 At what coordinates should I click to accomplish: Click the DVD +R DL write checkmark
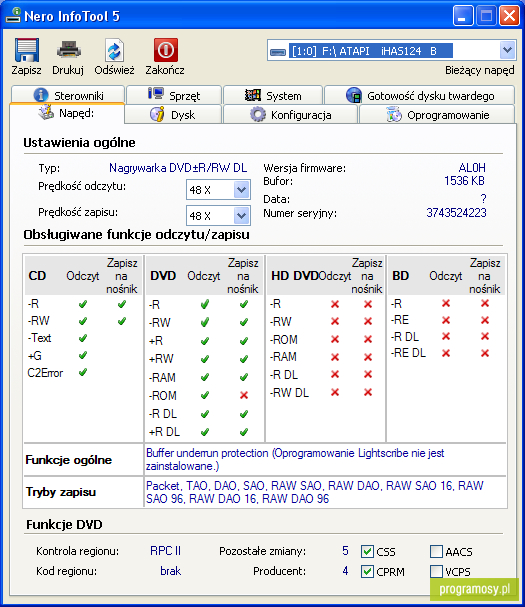point(244,432)
